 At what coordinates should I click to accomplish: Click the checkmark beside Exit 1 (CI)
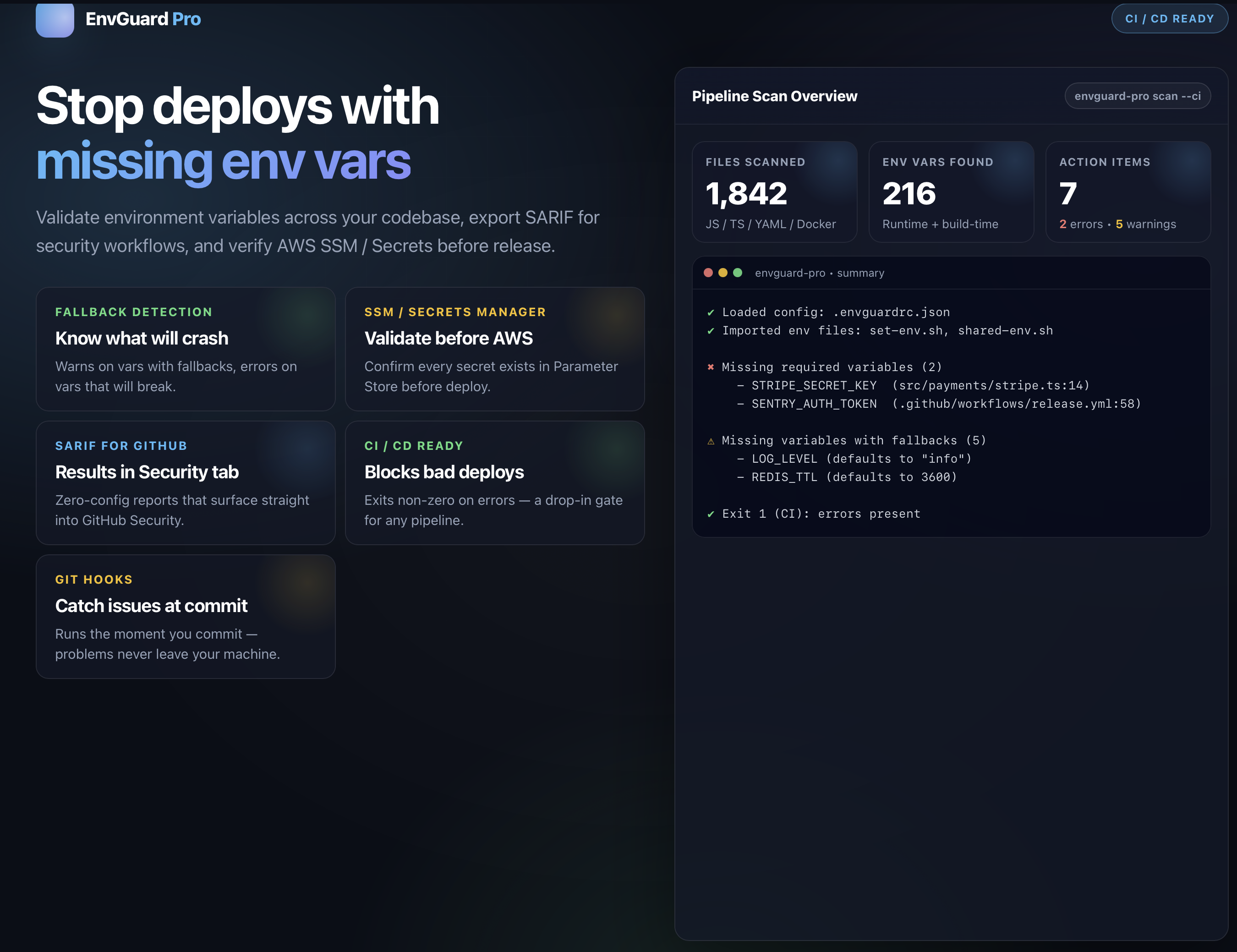pyautogui.click(x=711, y=514)
